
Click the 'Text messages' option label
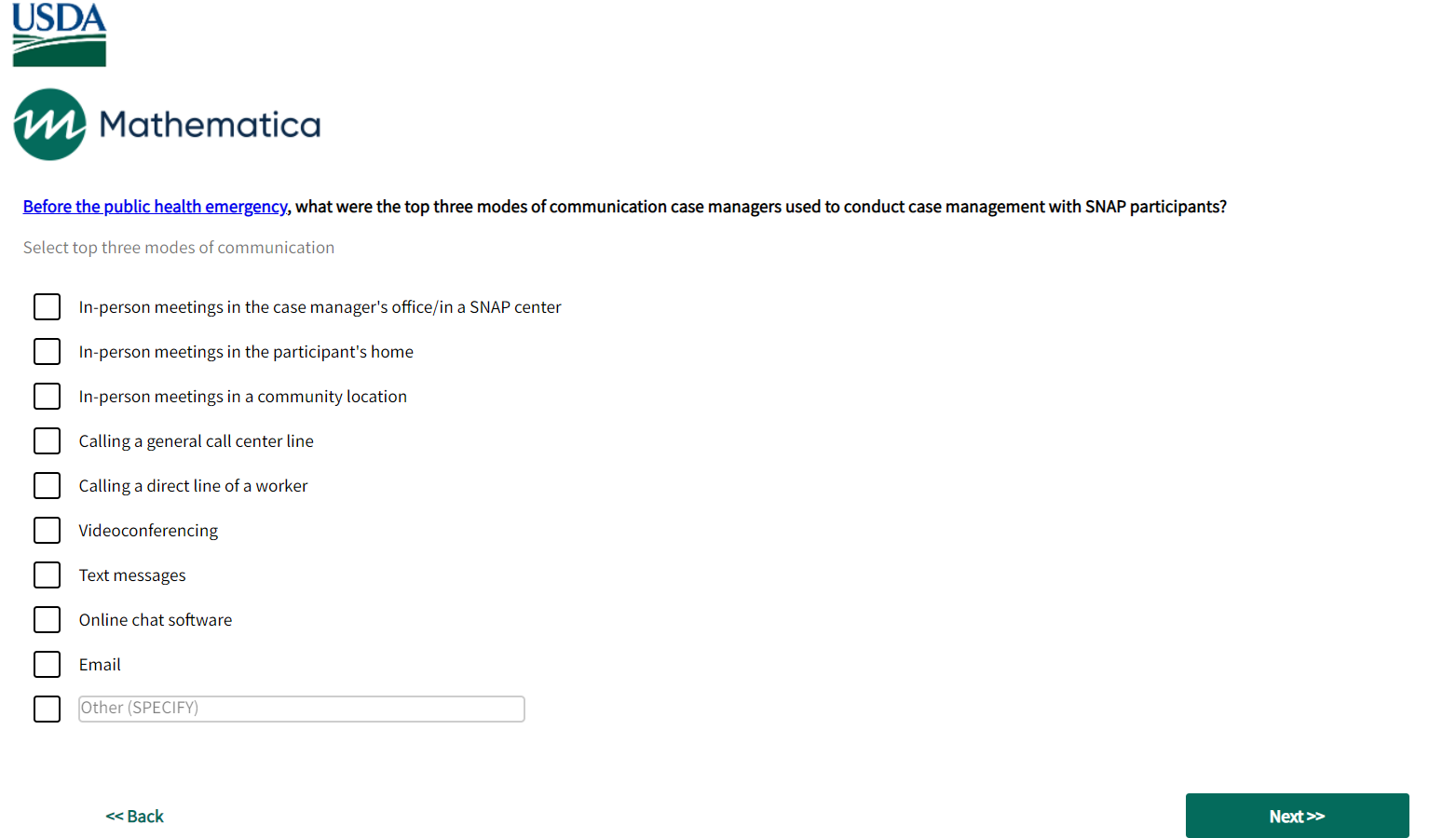point(132,575)
